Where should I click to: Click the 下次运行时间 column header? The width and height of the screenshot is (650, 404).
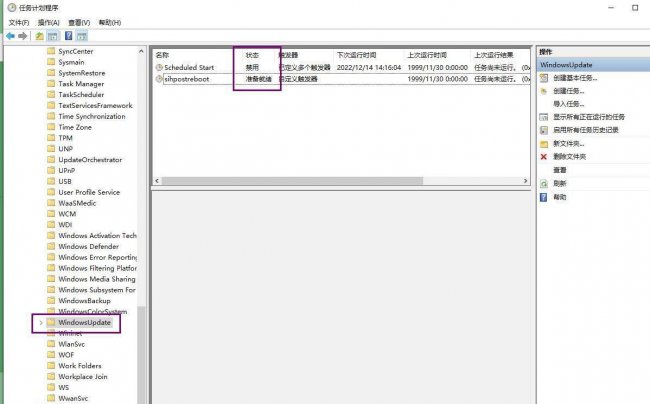[357, 55]
